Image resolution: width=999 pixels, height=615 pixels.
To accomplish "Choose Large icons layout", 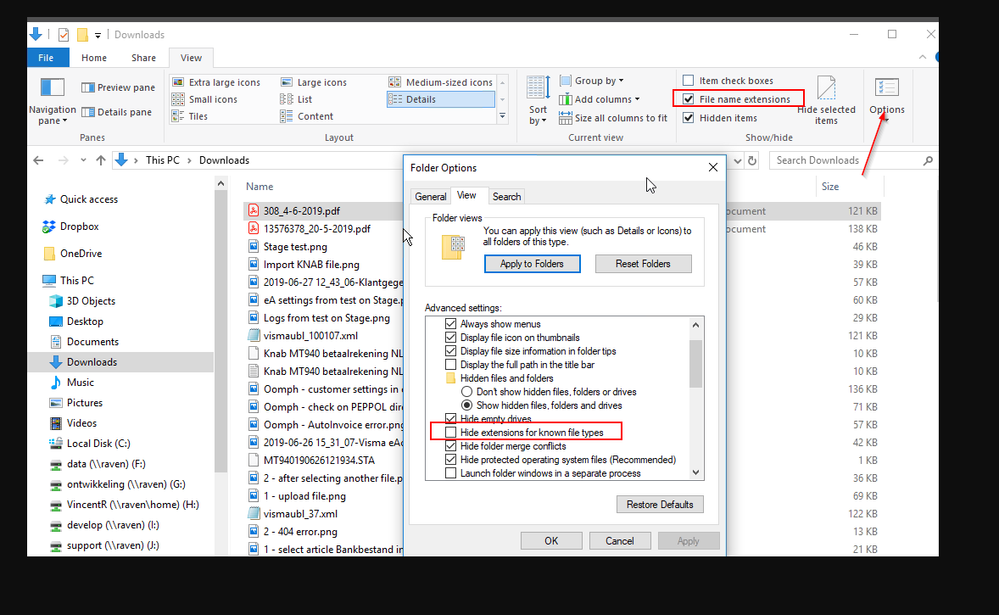I will coord(313,82).
